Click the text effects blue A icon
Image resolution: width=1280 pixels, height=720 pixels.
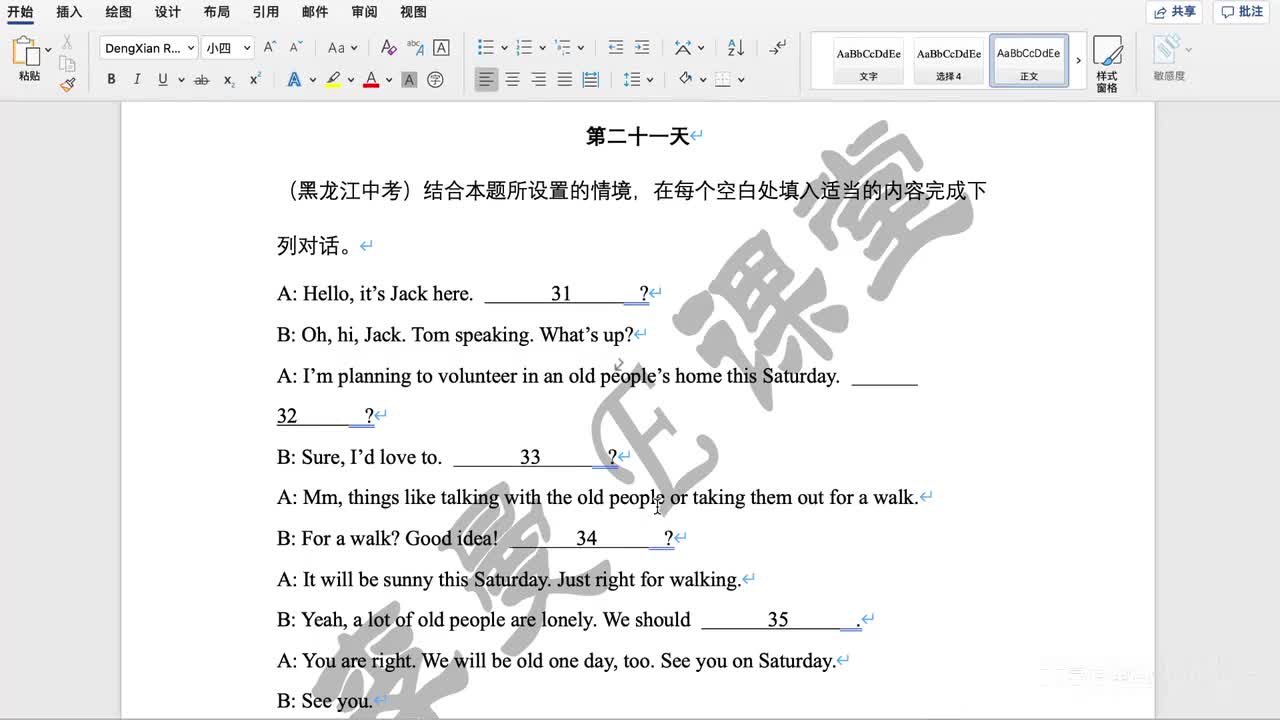294,79
